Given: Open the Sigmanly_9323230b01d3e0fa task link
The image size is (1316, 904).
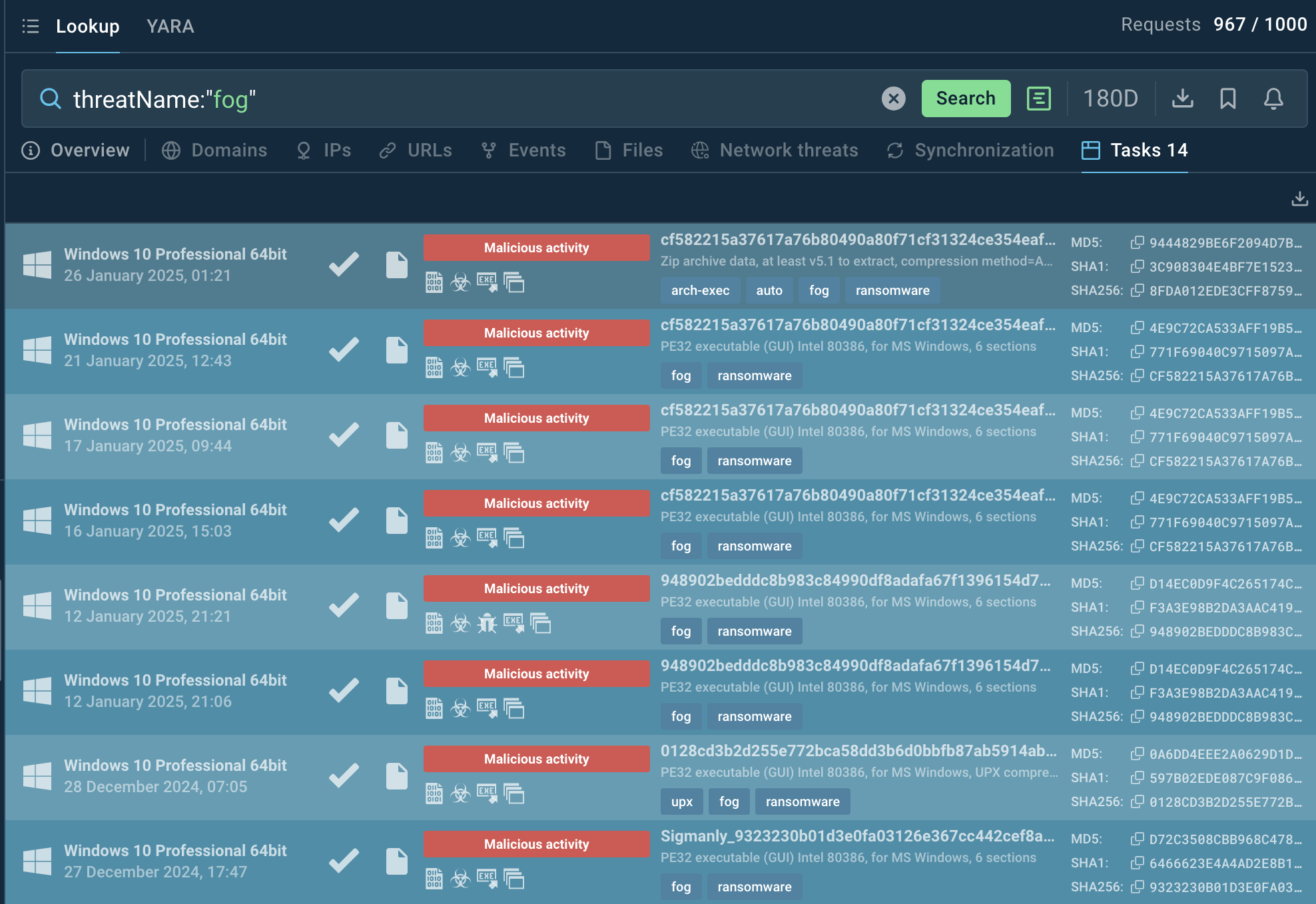Looking at the screenshot, I should click(x=857, y=836).
